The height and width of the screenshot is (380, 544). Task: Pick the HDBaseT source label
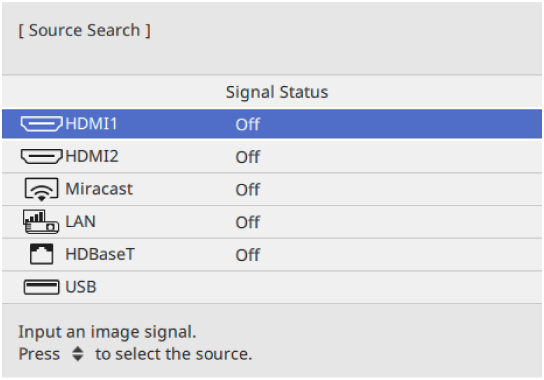click(x=100, y=254)
